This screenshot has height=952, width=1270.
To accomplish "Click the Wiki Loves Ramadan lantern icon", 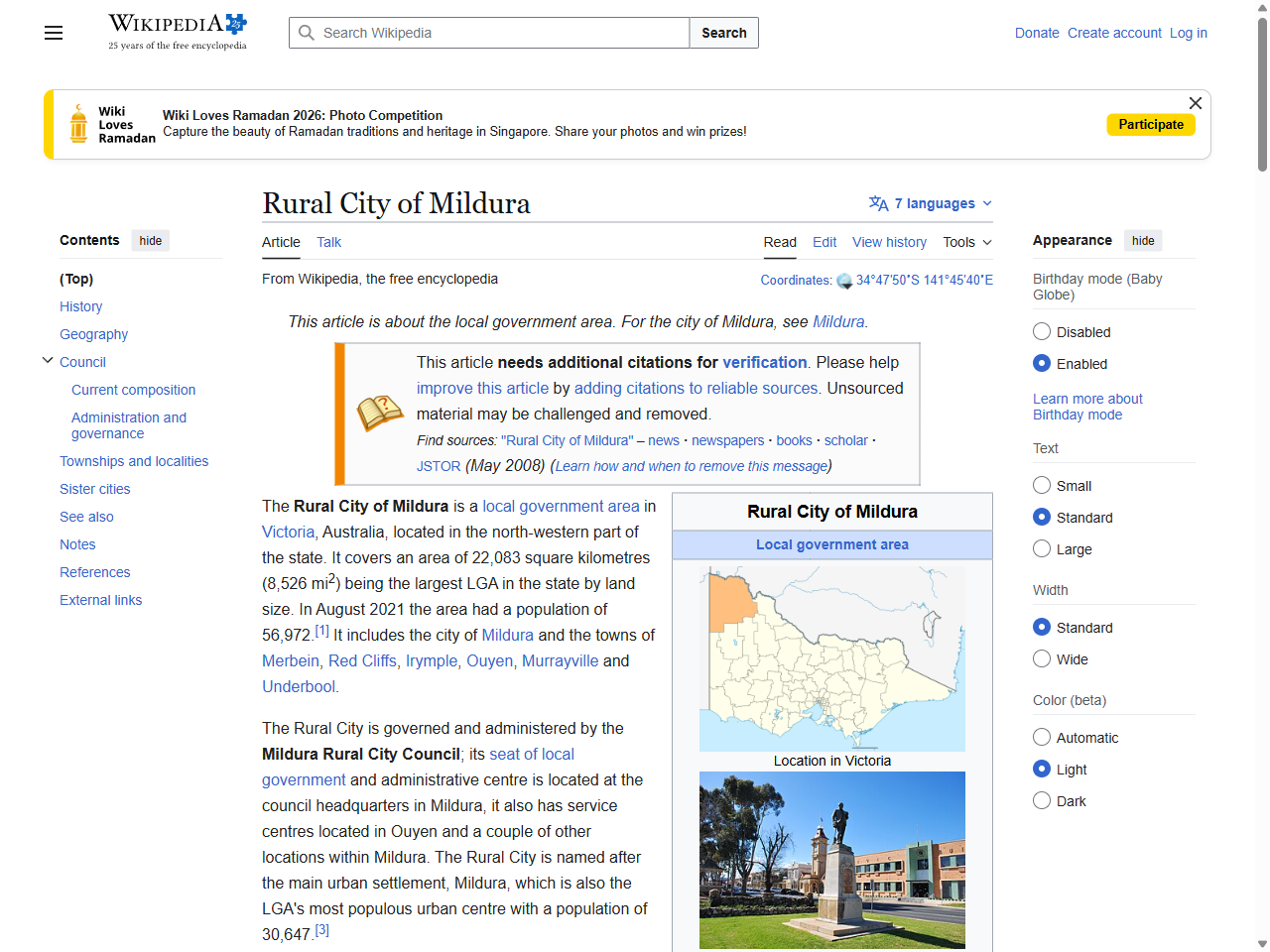I will [x=78, y=124].
